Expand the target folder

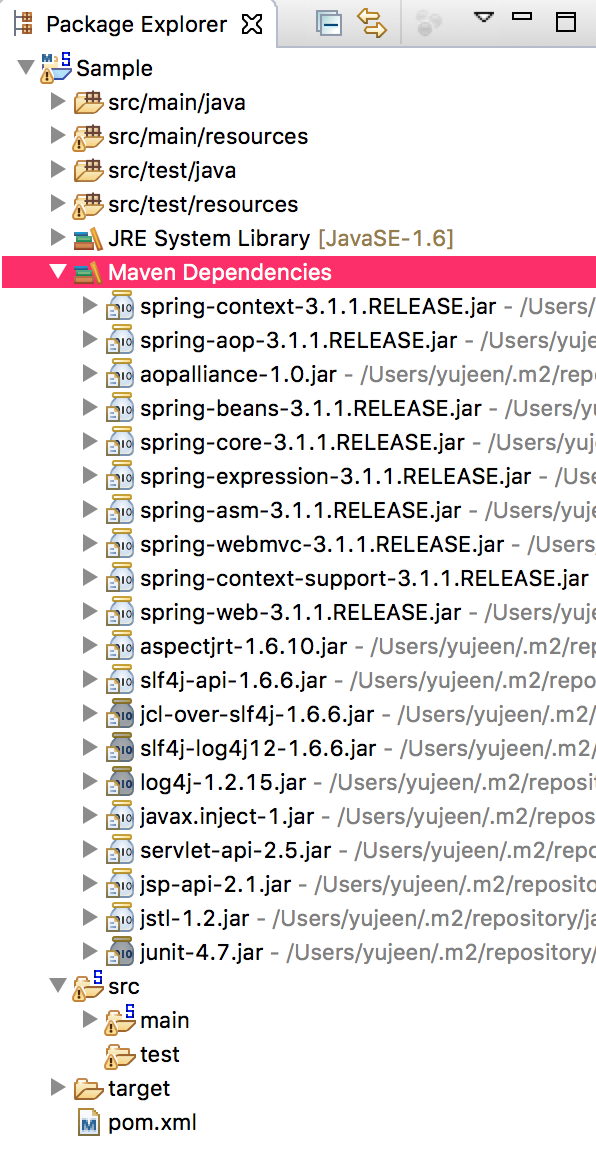[x=58, y=1087]
